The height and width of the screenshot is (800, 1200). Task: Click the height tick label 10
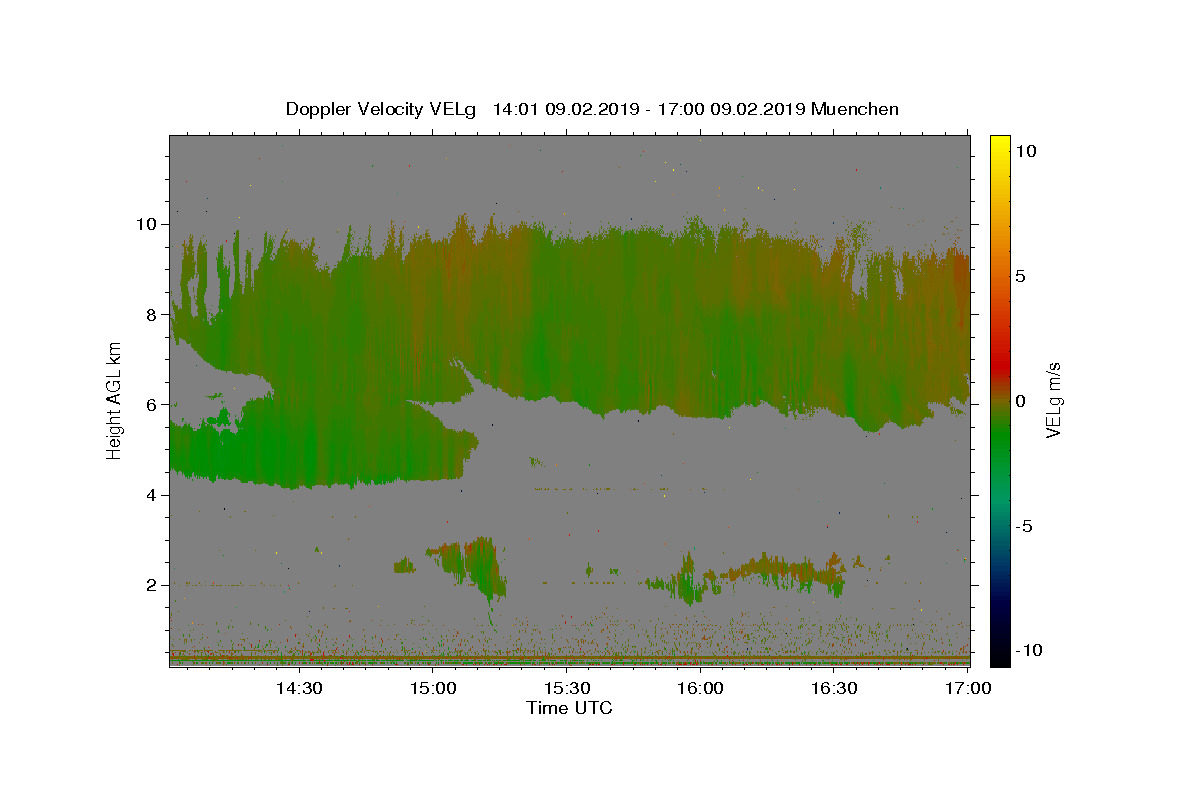tap(146, 224)
